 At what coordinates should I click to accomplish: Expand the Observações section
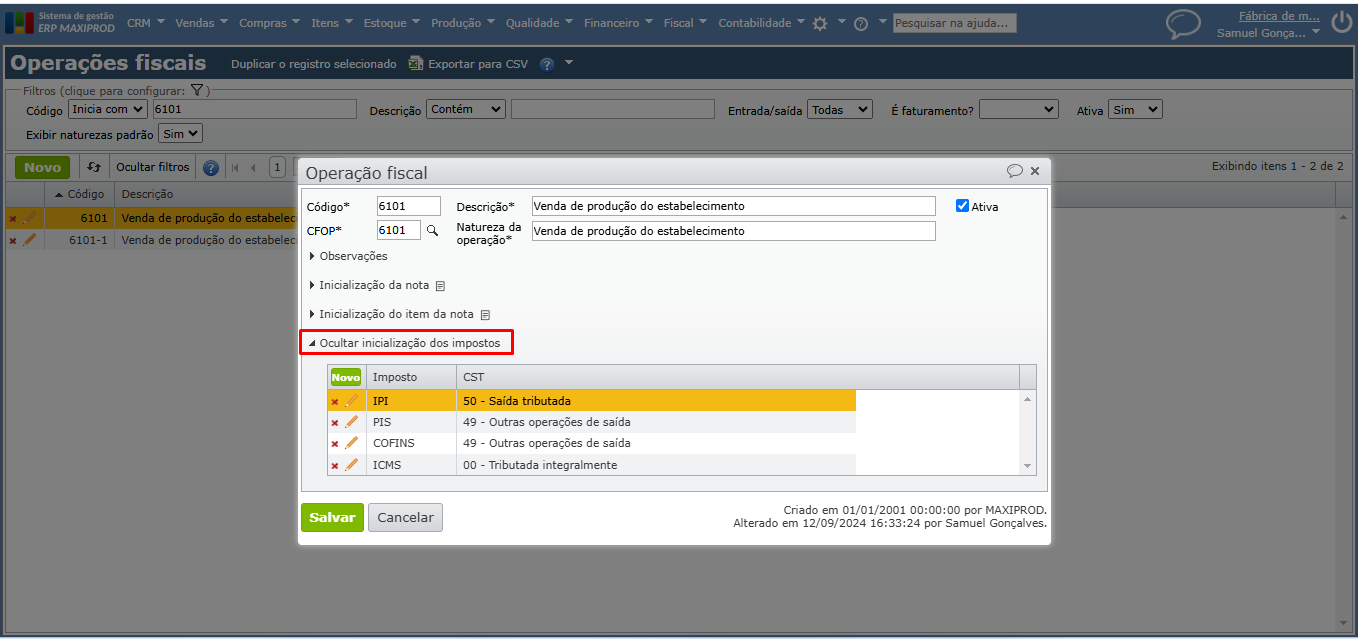click(348, 257)
